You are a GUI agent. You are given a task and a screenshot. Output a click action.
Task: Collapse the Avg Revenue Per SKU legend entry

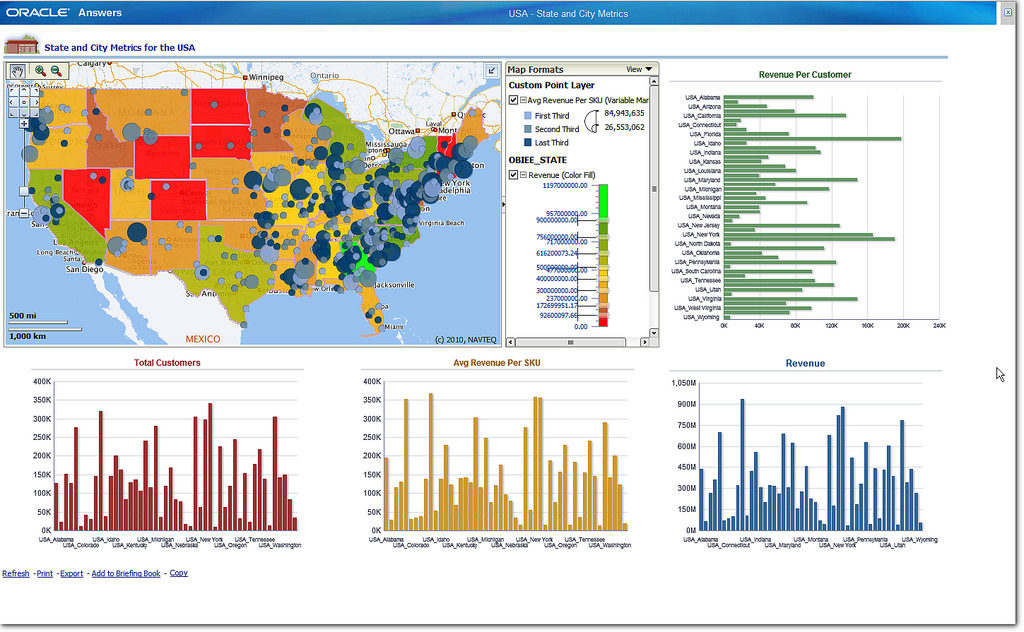524,100
